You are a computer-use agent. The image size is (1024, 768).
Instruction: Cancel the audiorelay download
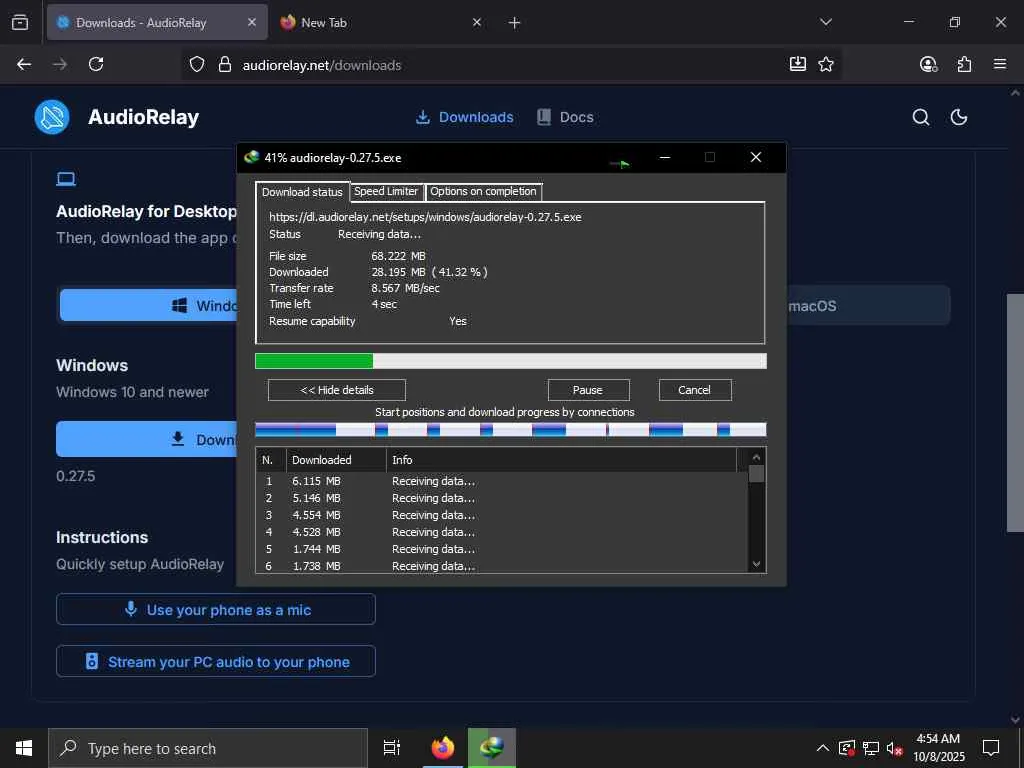pyautogui.click(x=694, y=390)
